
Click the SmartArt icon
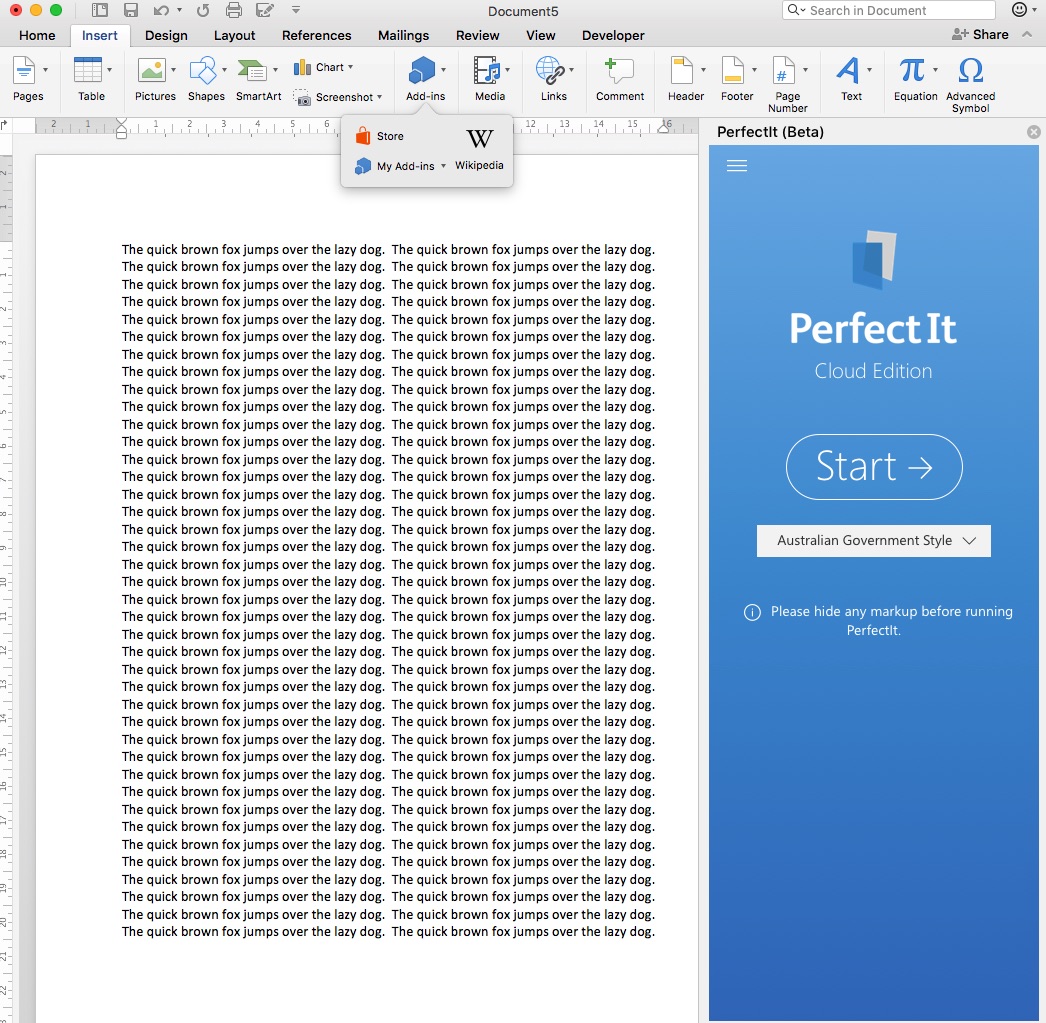[252, 70]
